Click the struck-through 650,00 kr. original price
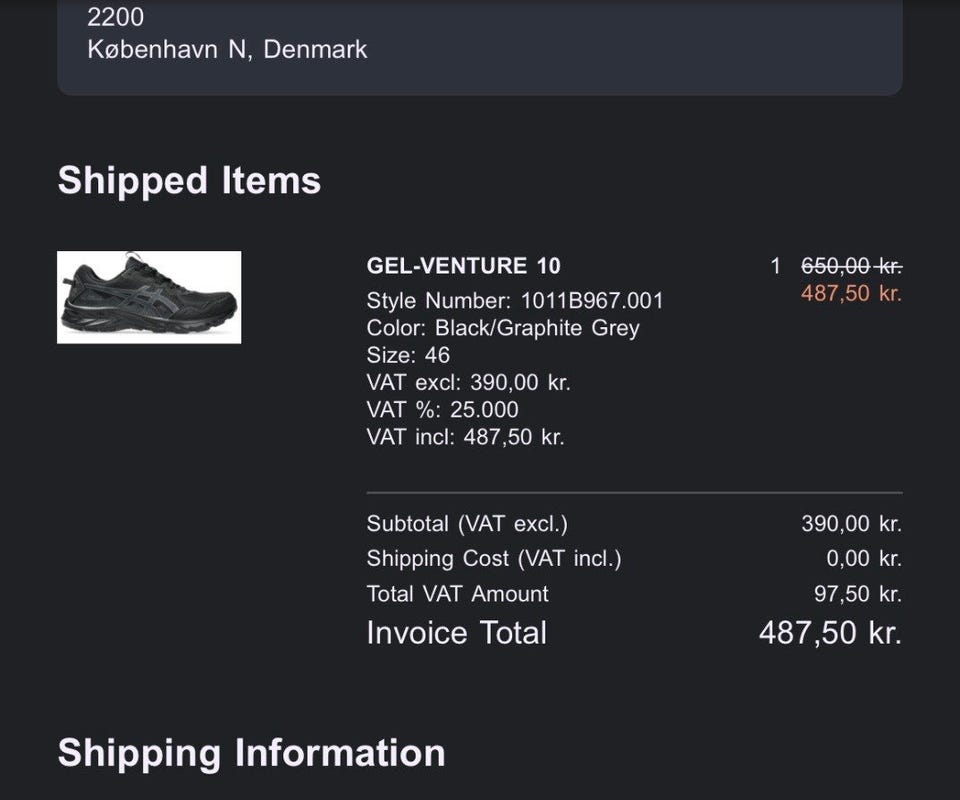Screen dimensions: 960x800 [x=851, y=266]
